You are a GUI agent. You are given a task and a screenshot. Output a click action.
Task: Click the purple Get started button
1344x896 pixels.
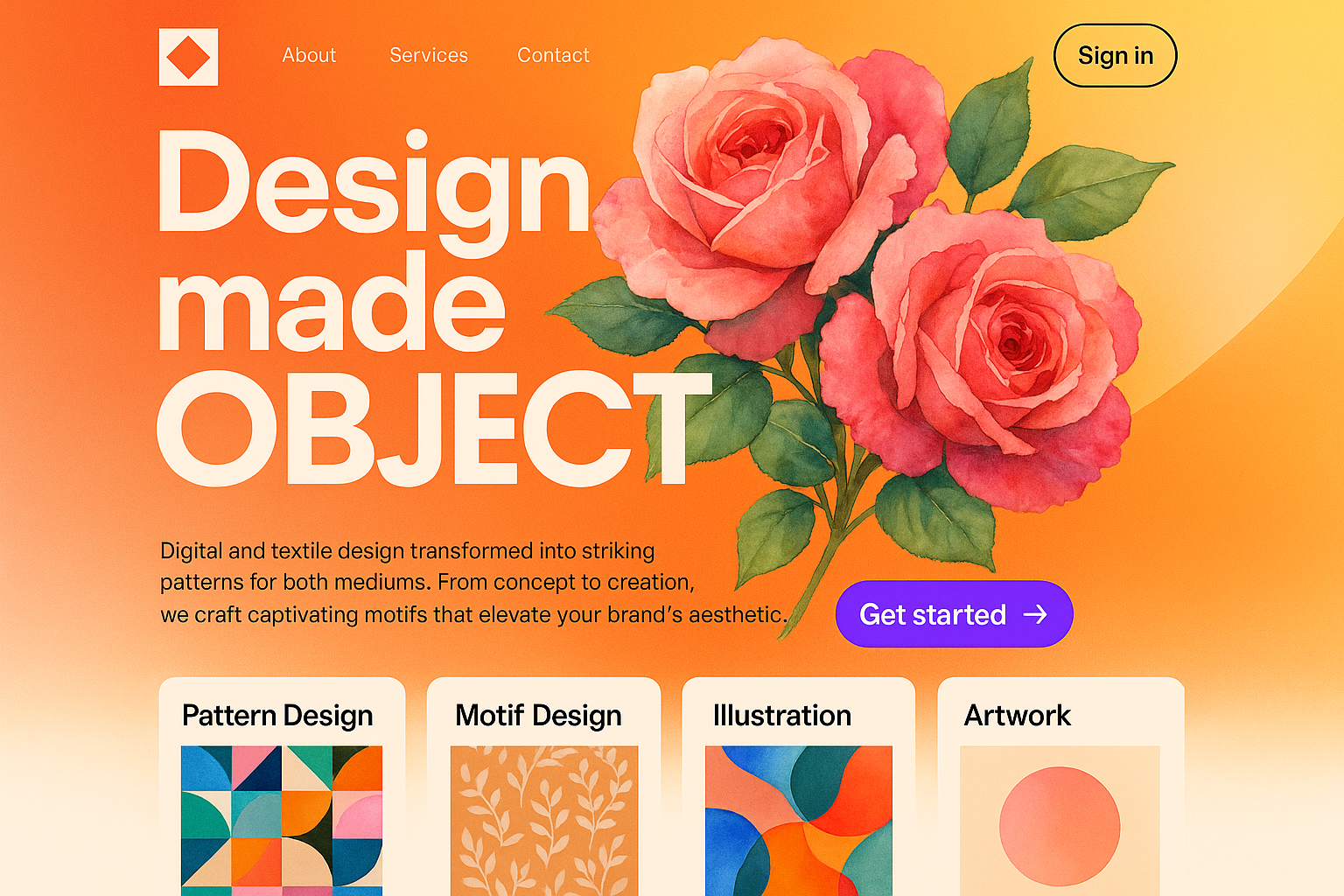click(954, 614)
